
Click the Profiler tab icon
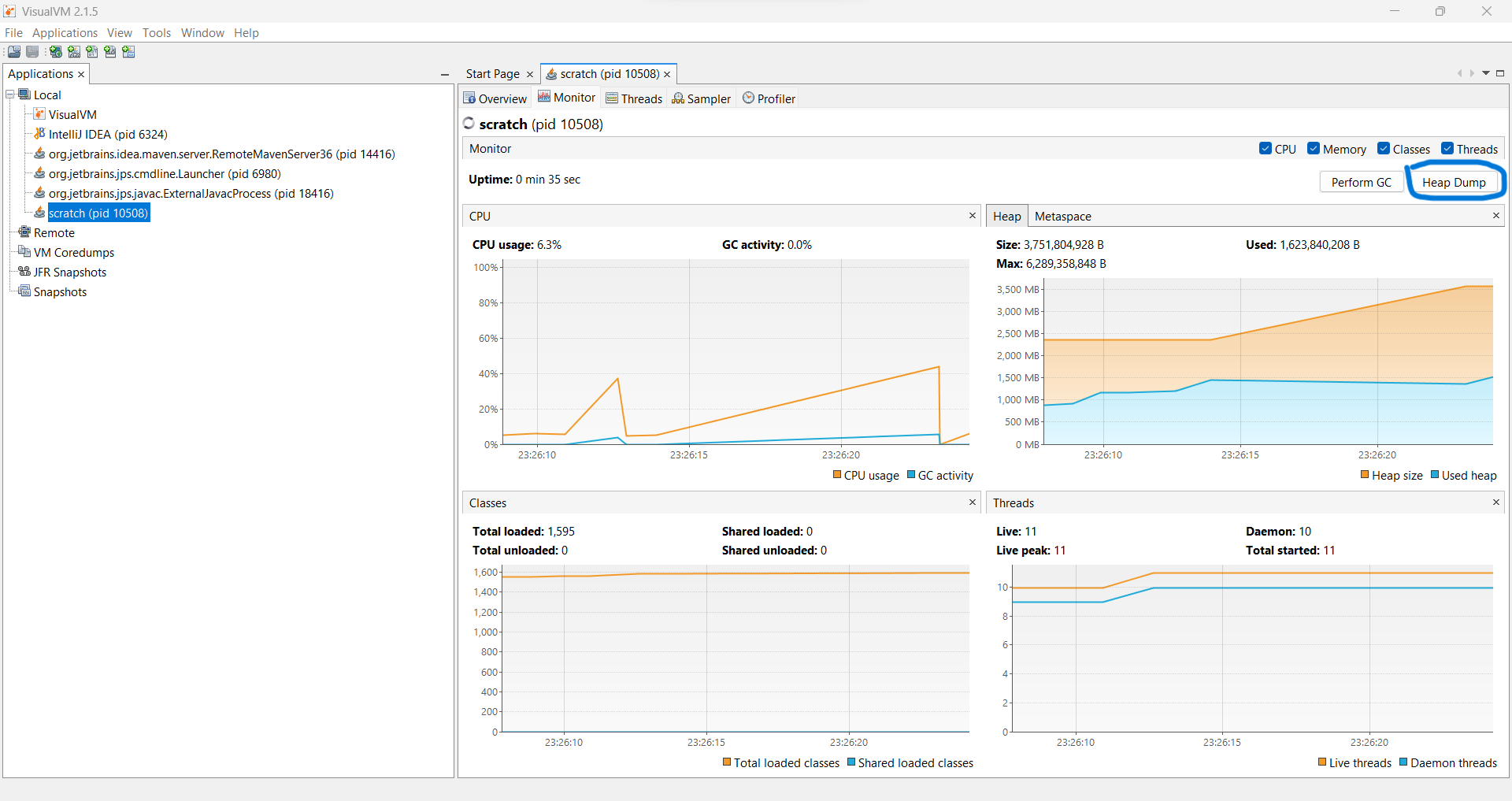748,98
